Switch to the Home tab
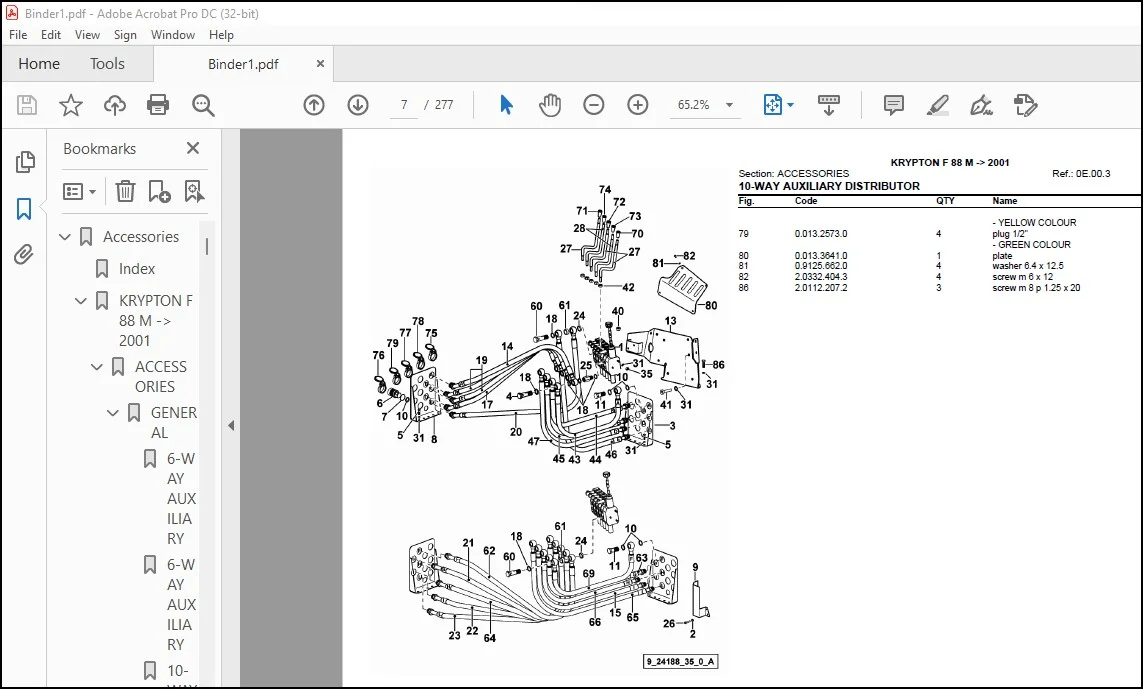The height and width of the screenshot is (689, 1143). click(39, 64)
